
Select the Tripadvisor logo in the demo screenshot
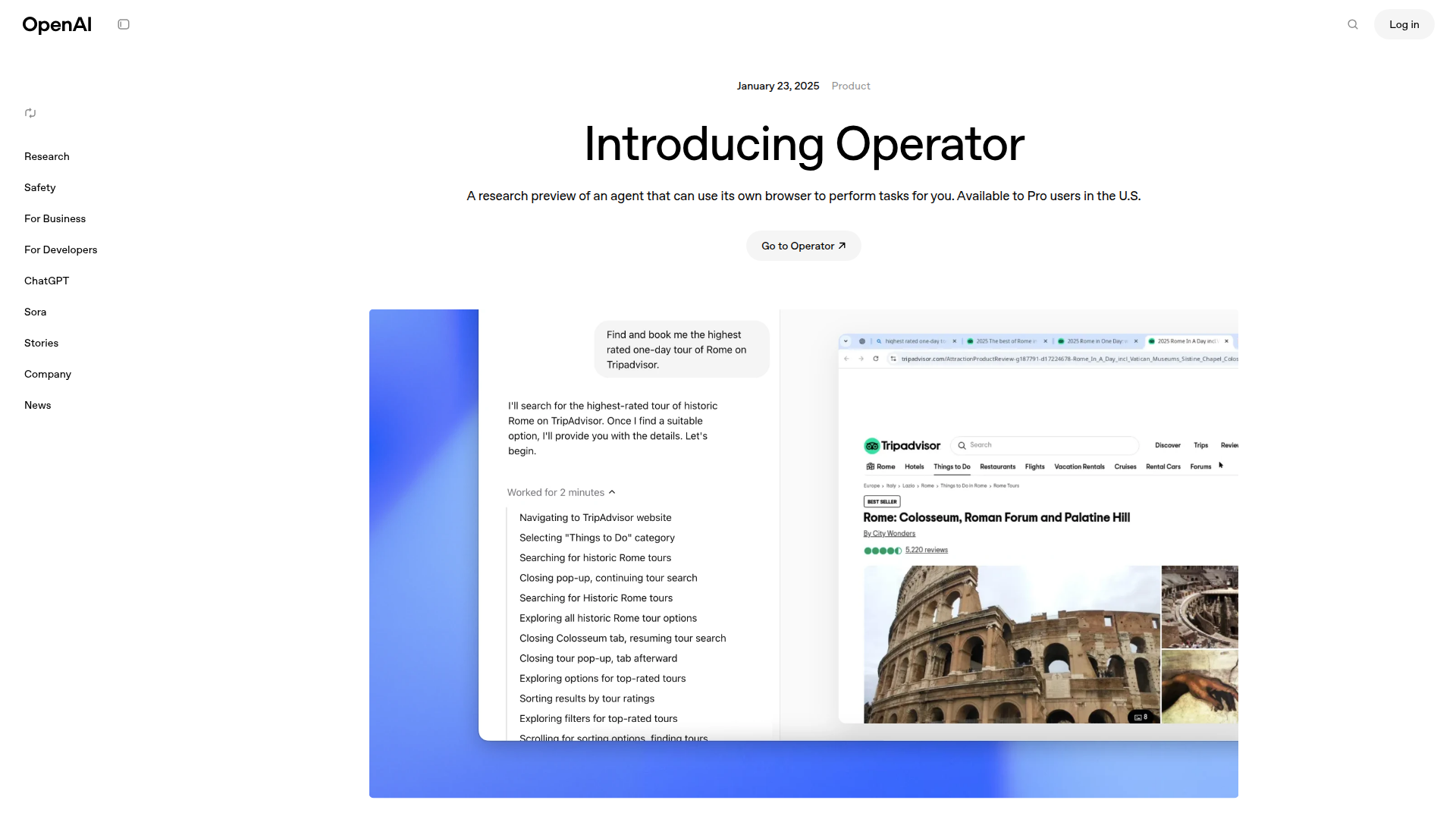(902, 445)
